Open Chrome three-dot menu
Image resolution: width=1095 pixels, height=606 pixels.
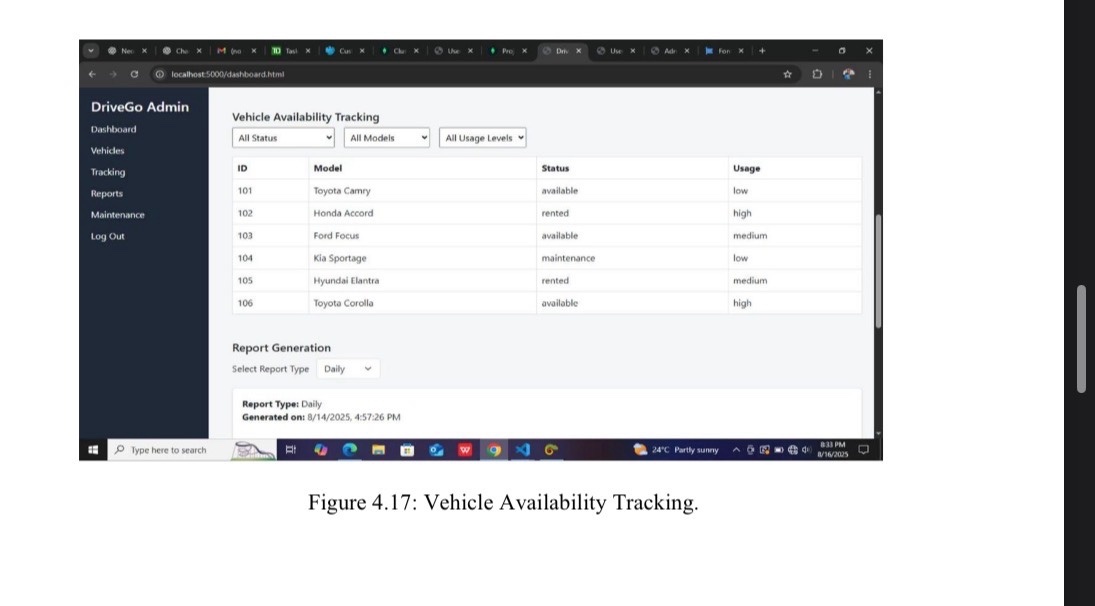point(868,74)
